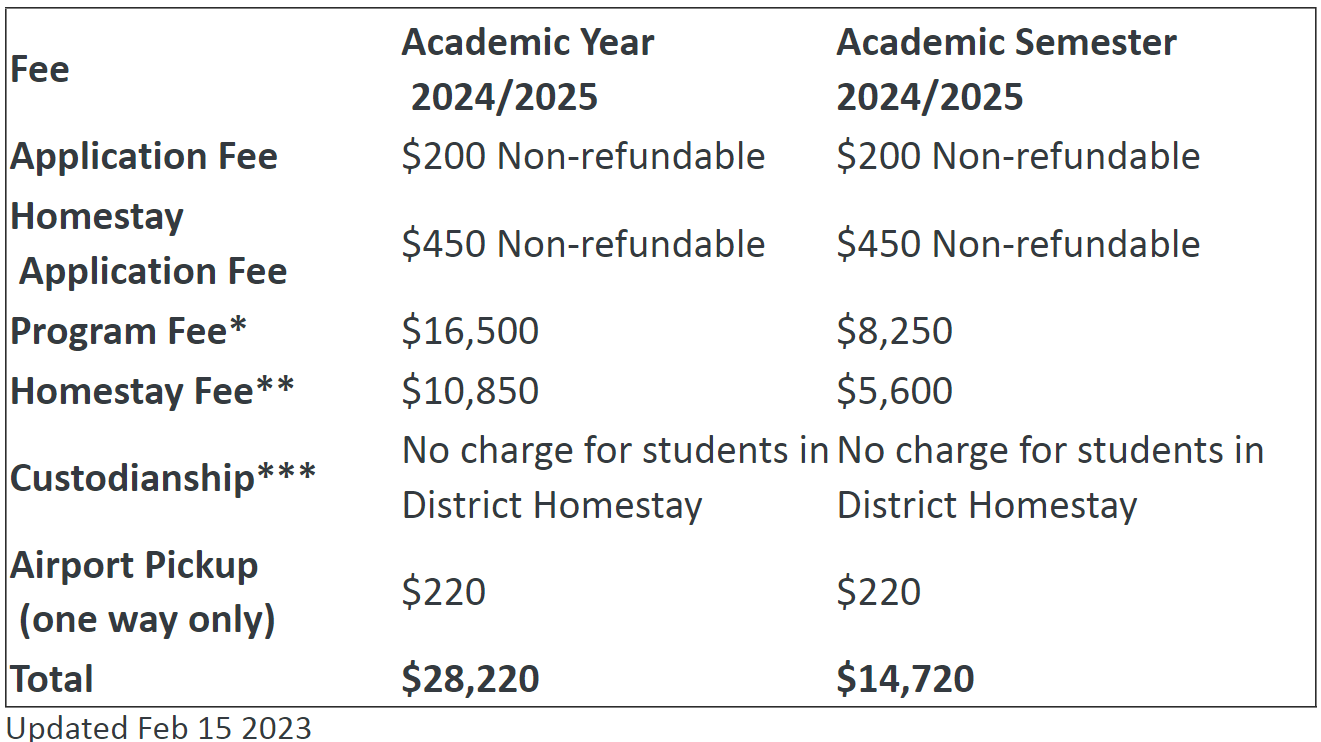Click the $14,720 academic semester total
This screenshot has height=742, width=1321.
click(x=905, y=679)
